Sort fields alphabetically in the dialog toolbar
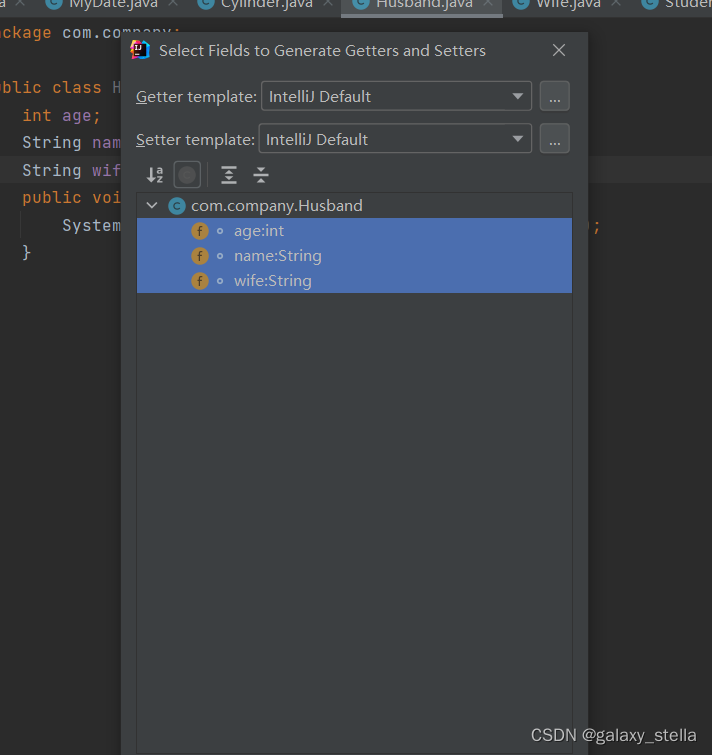The height and width of the screenshot is (755, 712). pyautogui.click(x=155, y=175)
